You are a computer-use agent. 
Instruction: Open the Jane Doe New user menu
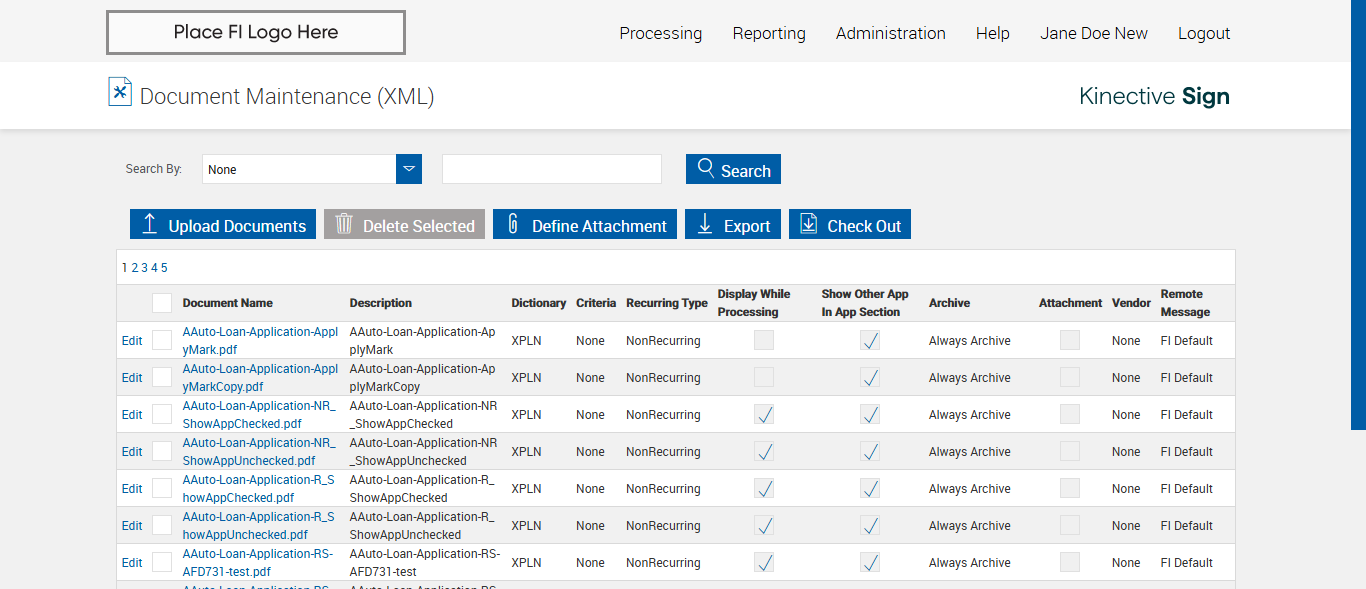tap(1093, 33)
